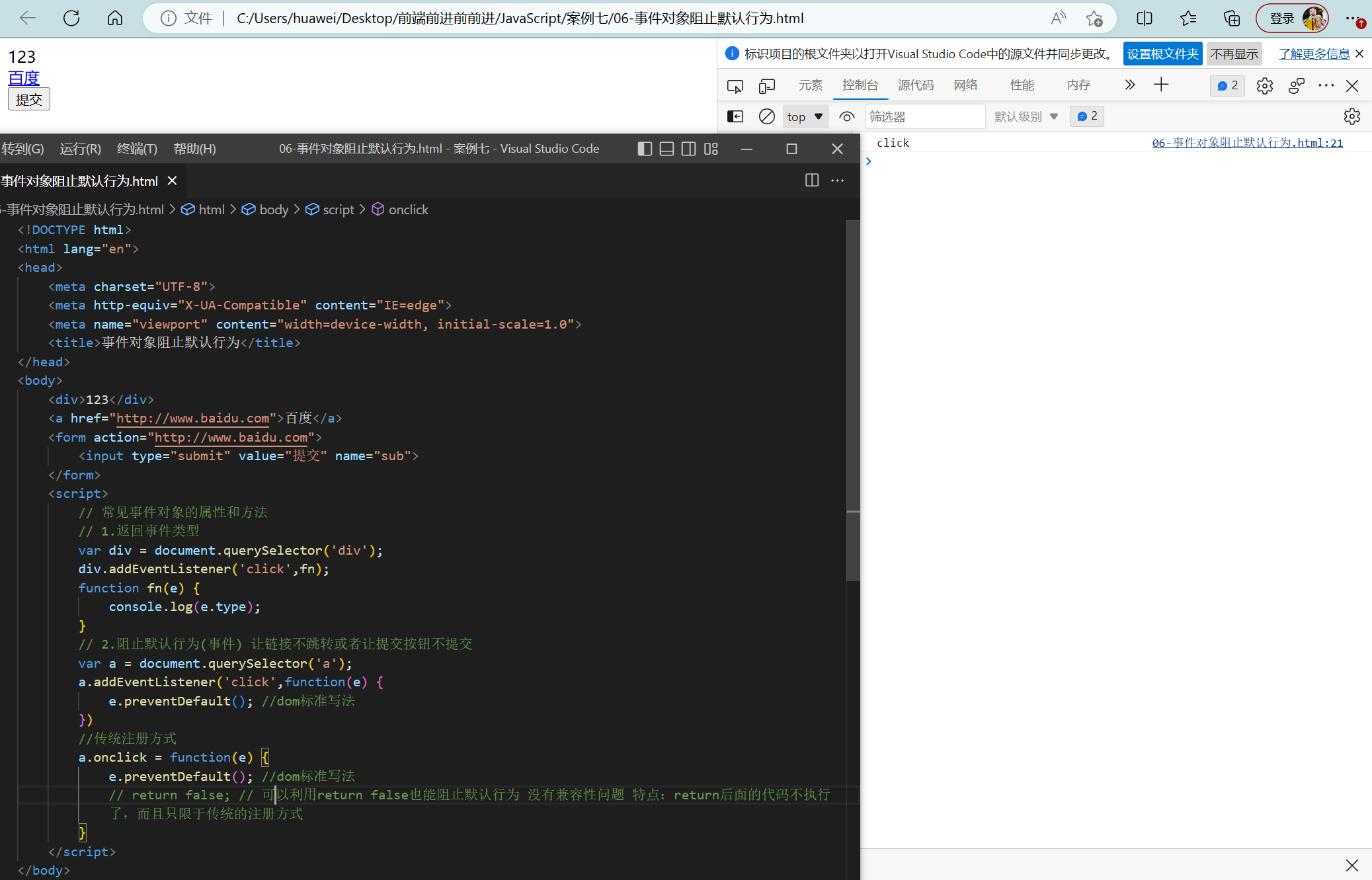Click the 不再显示 button

pos(1234,54)
